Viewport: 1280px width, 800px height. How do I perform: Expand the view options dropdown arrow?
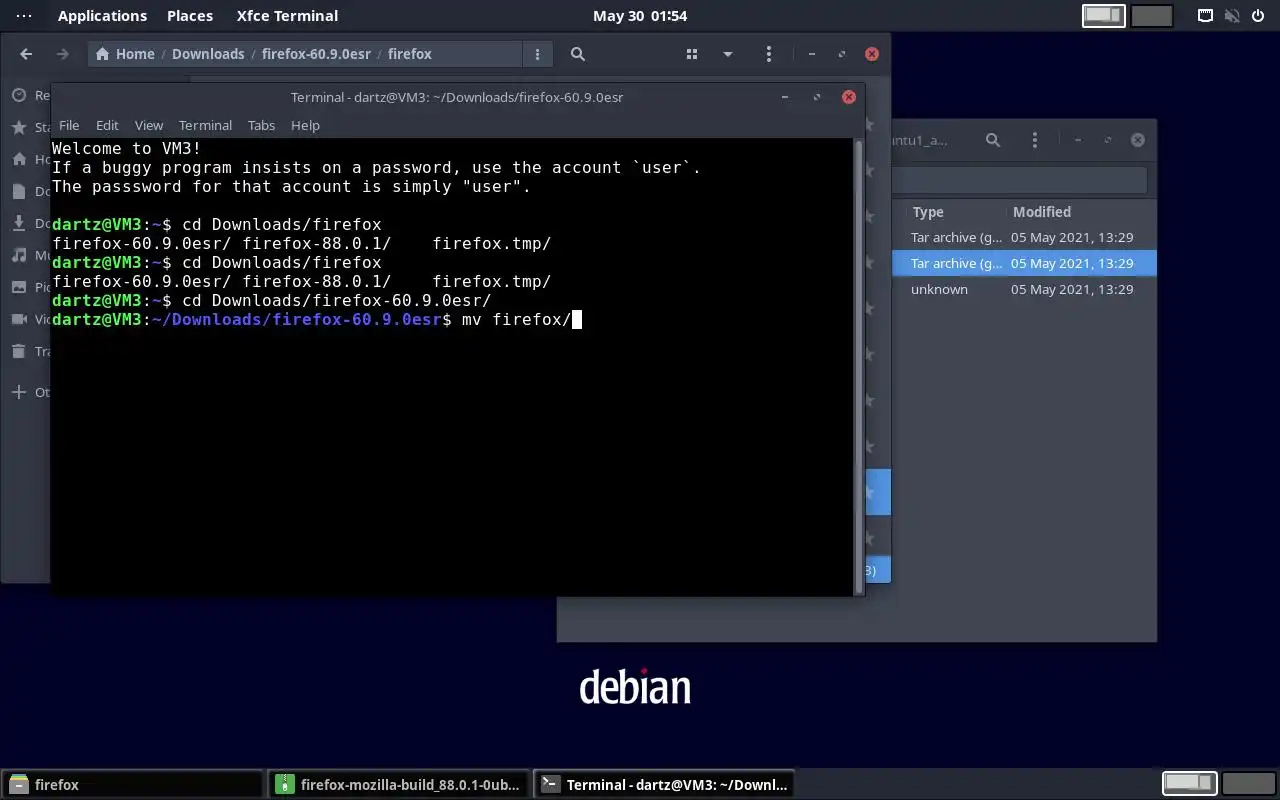(728, 54)
